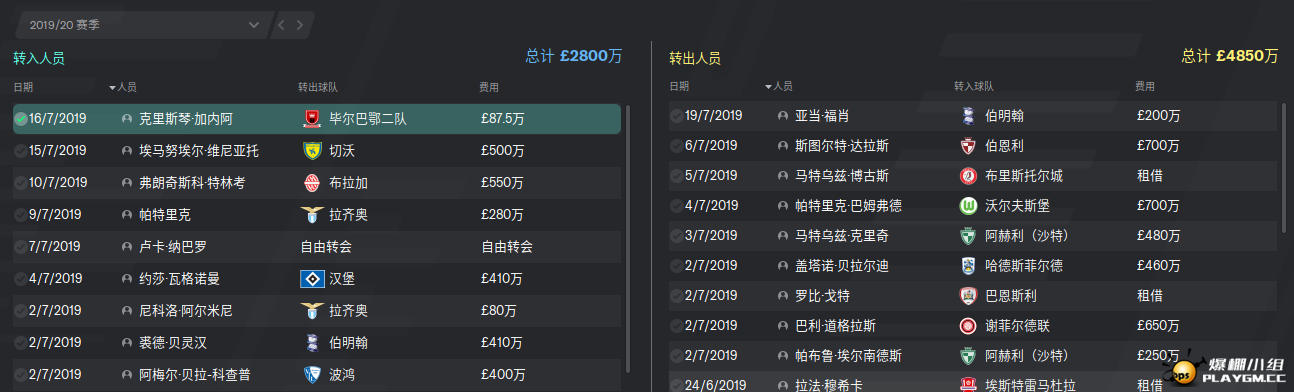Sort incoming transfers by 人员 column
The width and height of the screenshot is (1294, 392).
click(123, 88)
